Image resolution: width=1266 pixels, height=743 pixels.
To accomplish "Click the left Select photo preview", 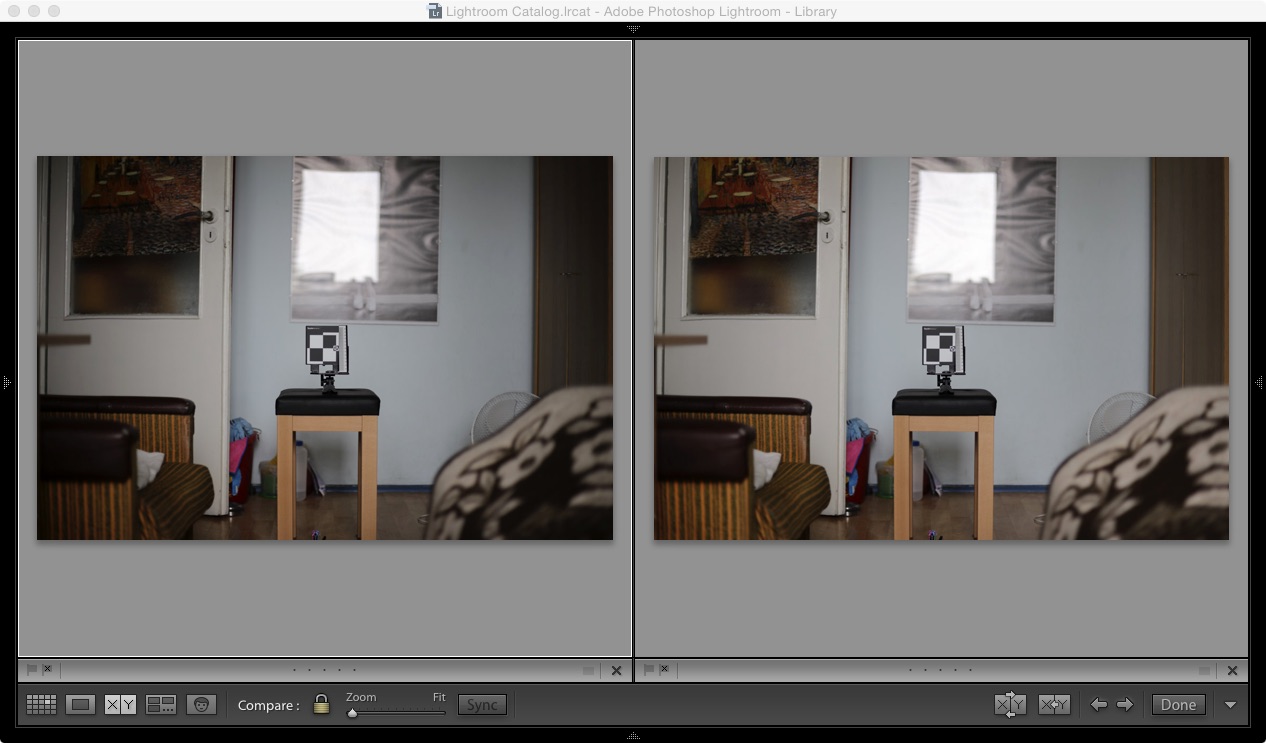I will click(x=325, y=348).
